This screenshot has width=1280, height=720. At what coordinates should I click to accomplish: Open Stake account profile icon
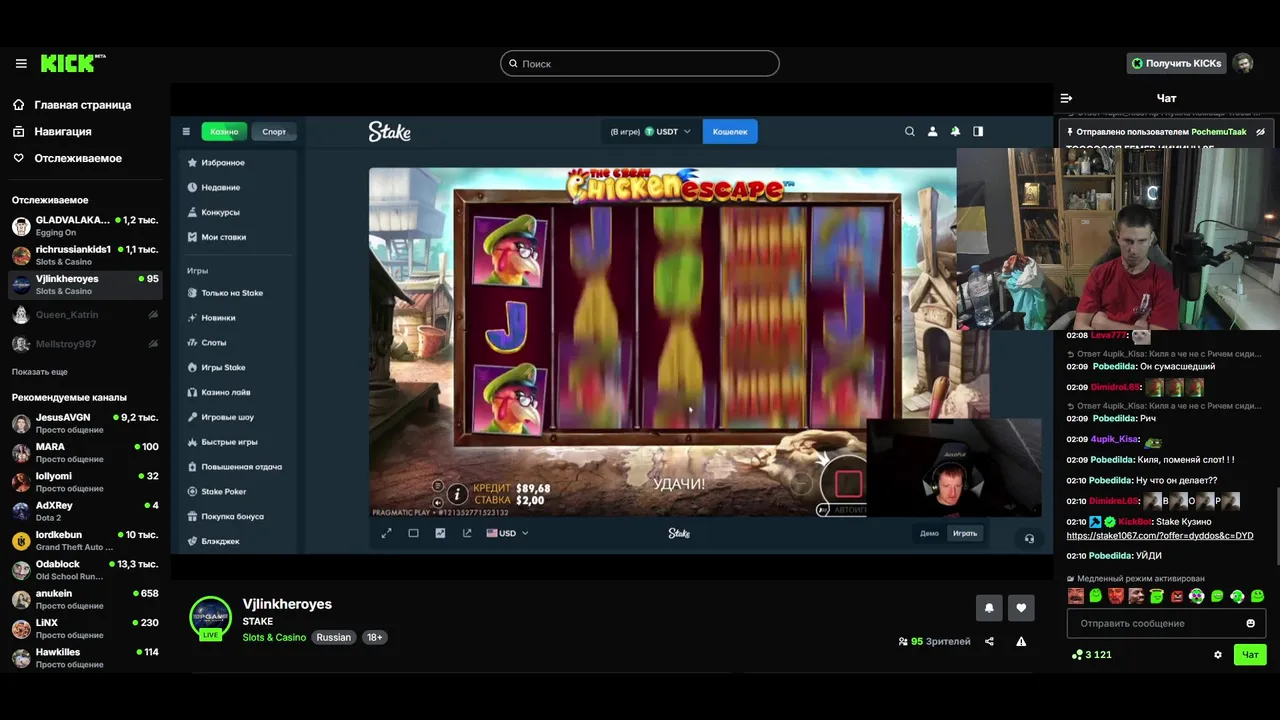933,131
